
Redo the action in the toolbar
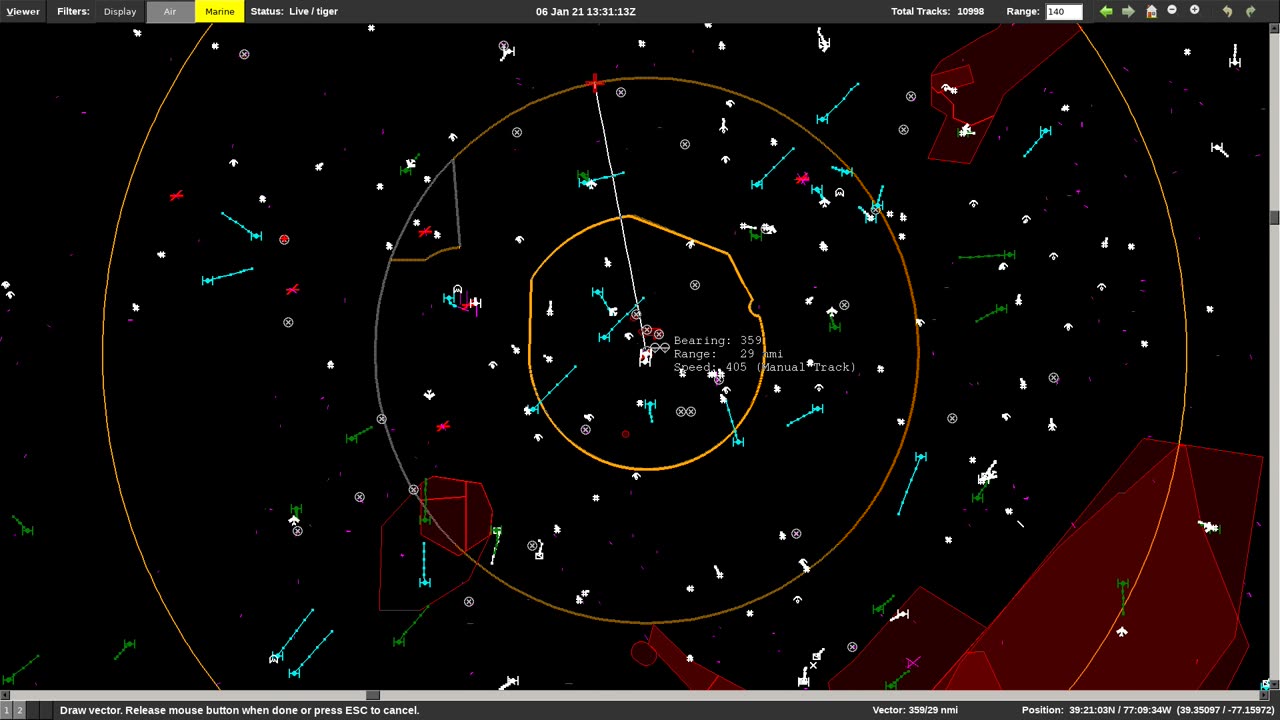tap(1250, 11)
